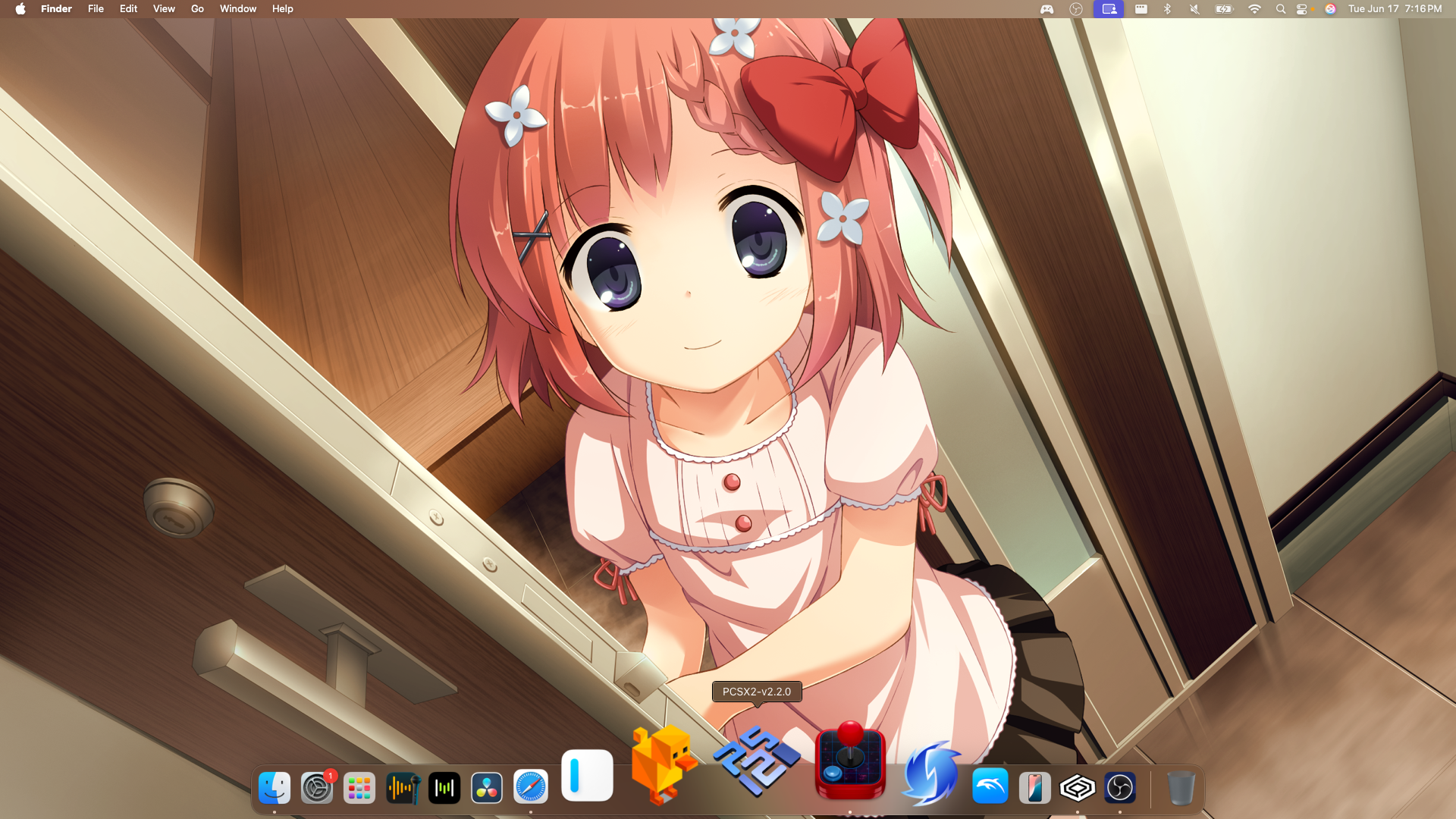Open the white app with a blue bar
Screen dimensions: 1456x819
click(x=588, y=775)
